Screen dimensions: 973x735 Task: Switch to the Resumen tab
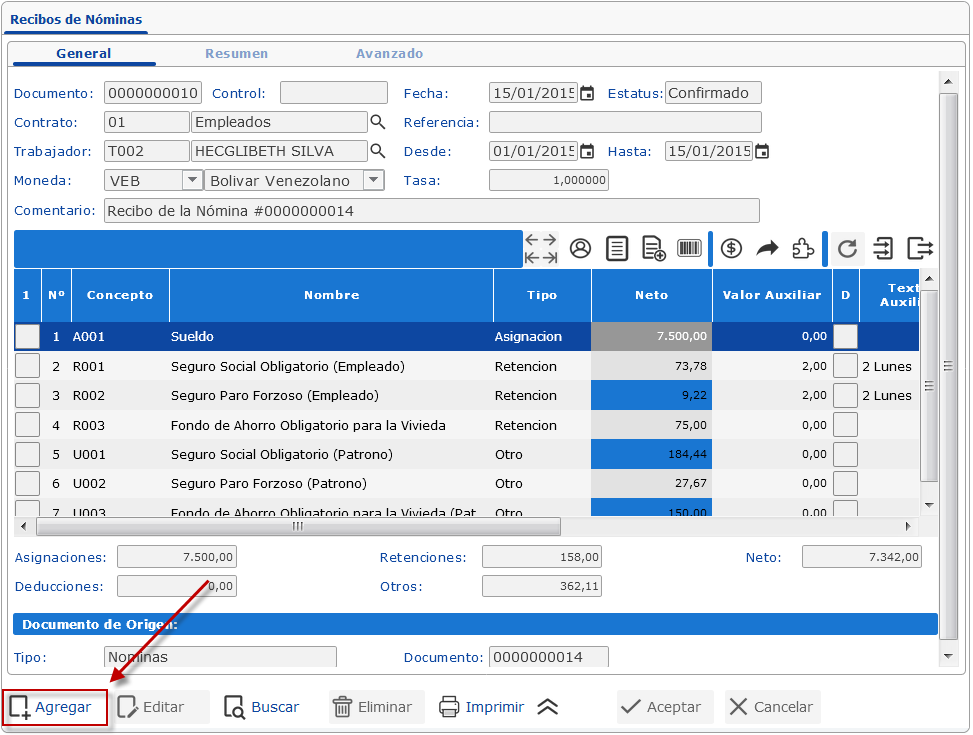(236, 54)
